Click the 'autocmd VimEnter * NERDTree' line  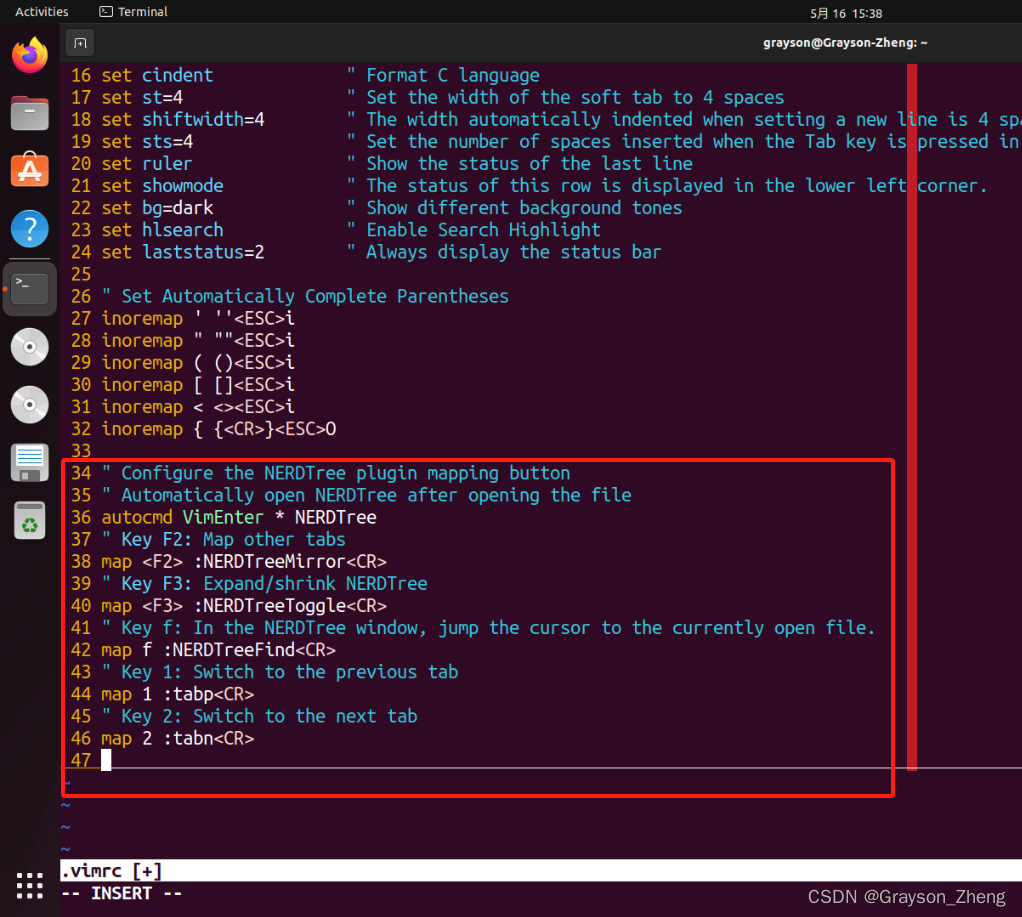pos(239,518)
